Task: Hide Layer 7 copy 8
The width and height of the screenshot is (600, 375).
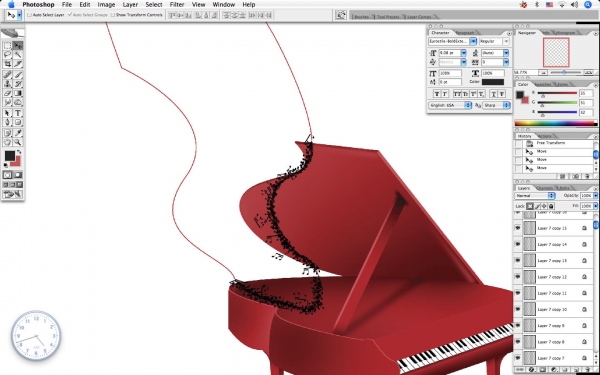Action: coord(518,342)
